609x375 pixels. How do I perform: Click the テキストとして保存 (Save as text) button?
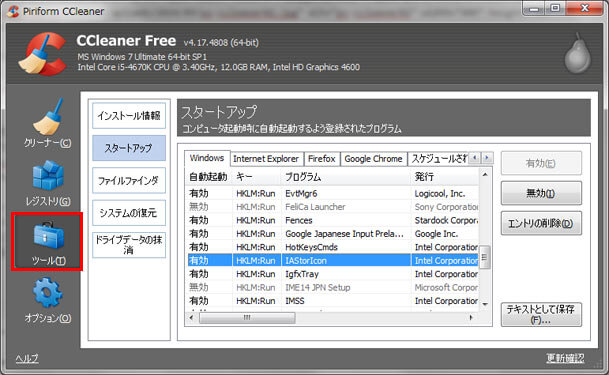[x=541, y=314]
